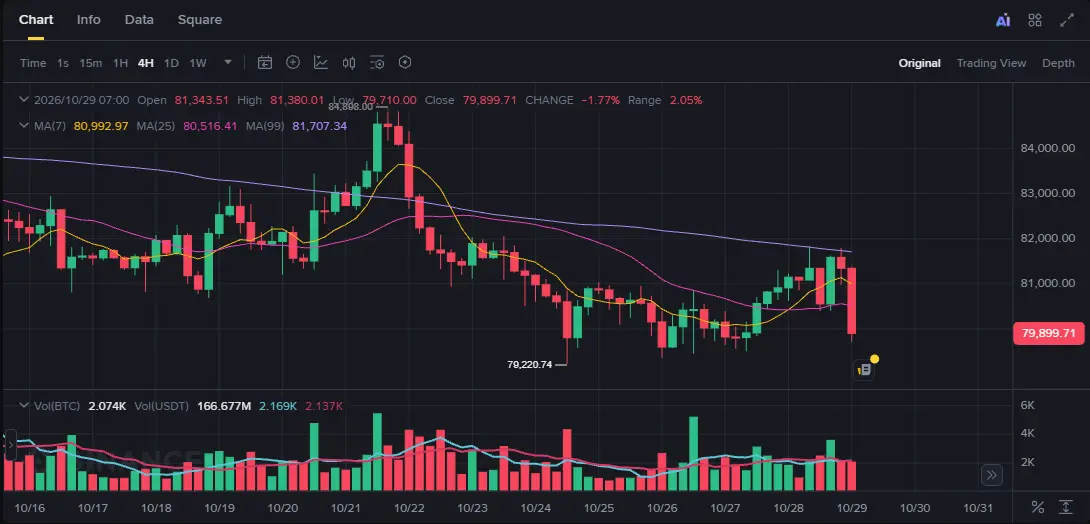
Task: Expand the left-edge panel handle in volume area
Action: (10, 445)
